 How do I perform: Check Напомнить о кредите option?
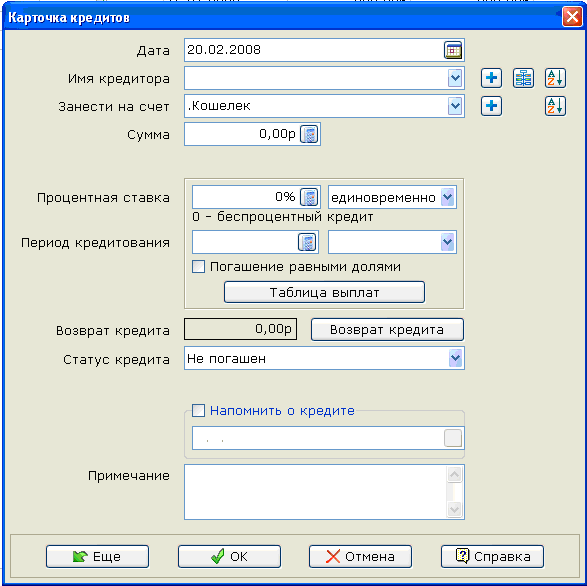coord(198,410)
